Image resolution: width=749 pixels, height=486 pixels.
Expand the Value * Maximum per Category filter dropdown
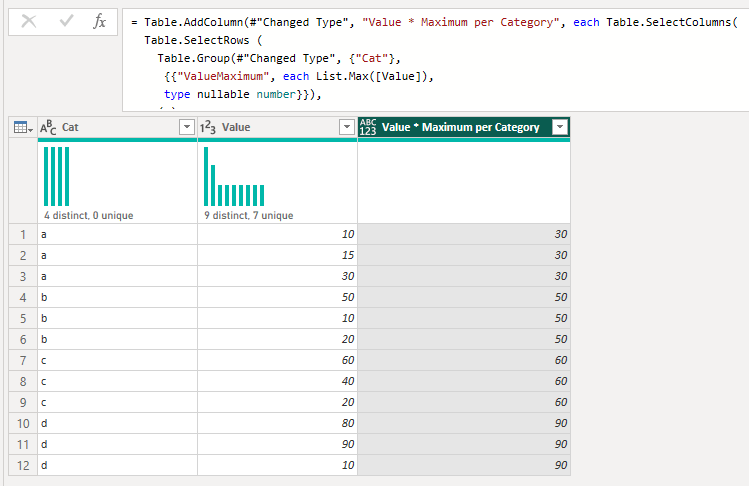559,127
